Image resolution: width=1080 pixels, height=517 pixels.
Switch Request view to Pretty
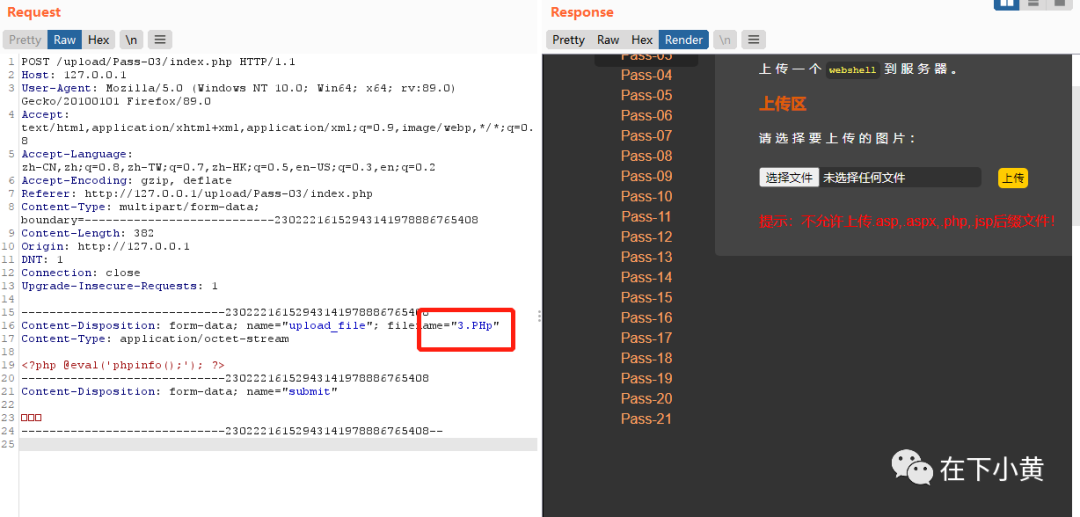pyautogui.click(x=25, y=40)
